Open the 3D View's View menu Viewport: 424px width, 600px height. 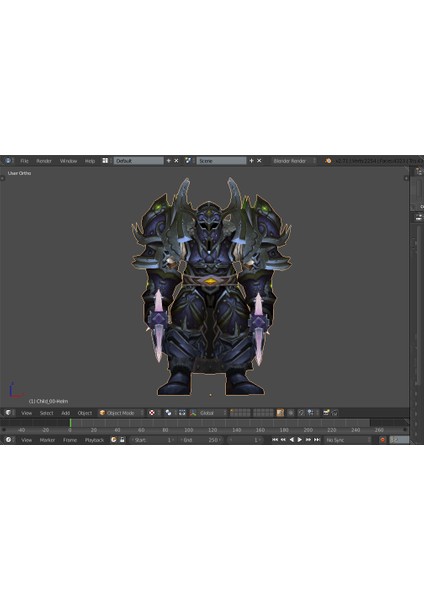click(26, 413)
